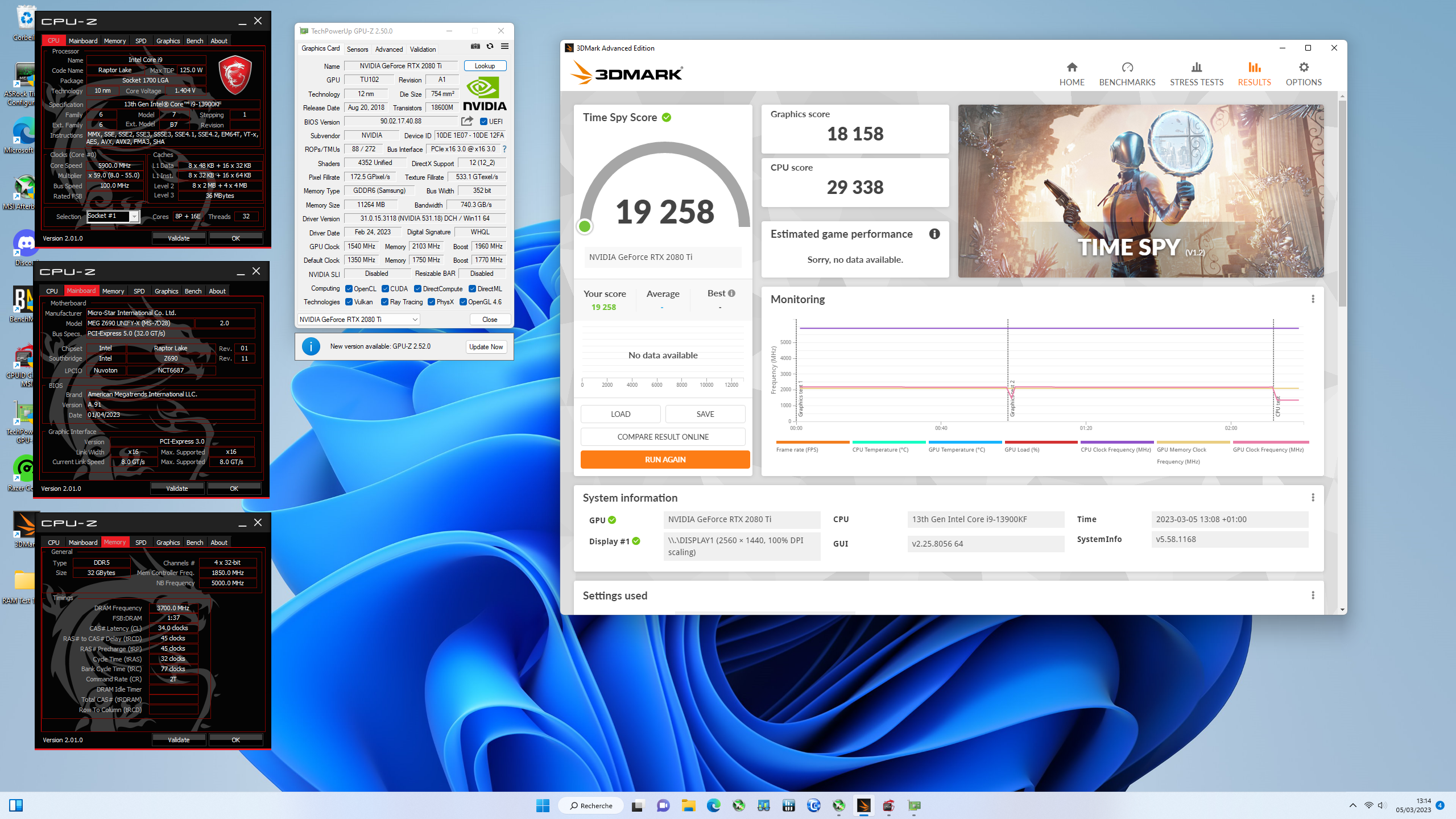Click the Graphics test 2 marker in Monitoring chart
Screen dimensions: 1456x819
coord(1012,398)
